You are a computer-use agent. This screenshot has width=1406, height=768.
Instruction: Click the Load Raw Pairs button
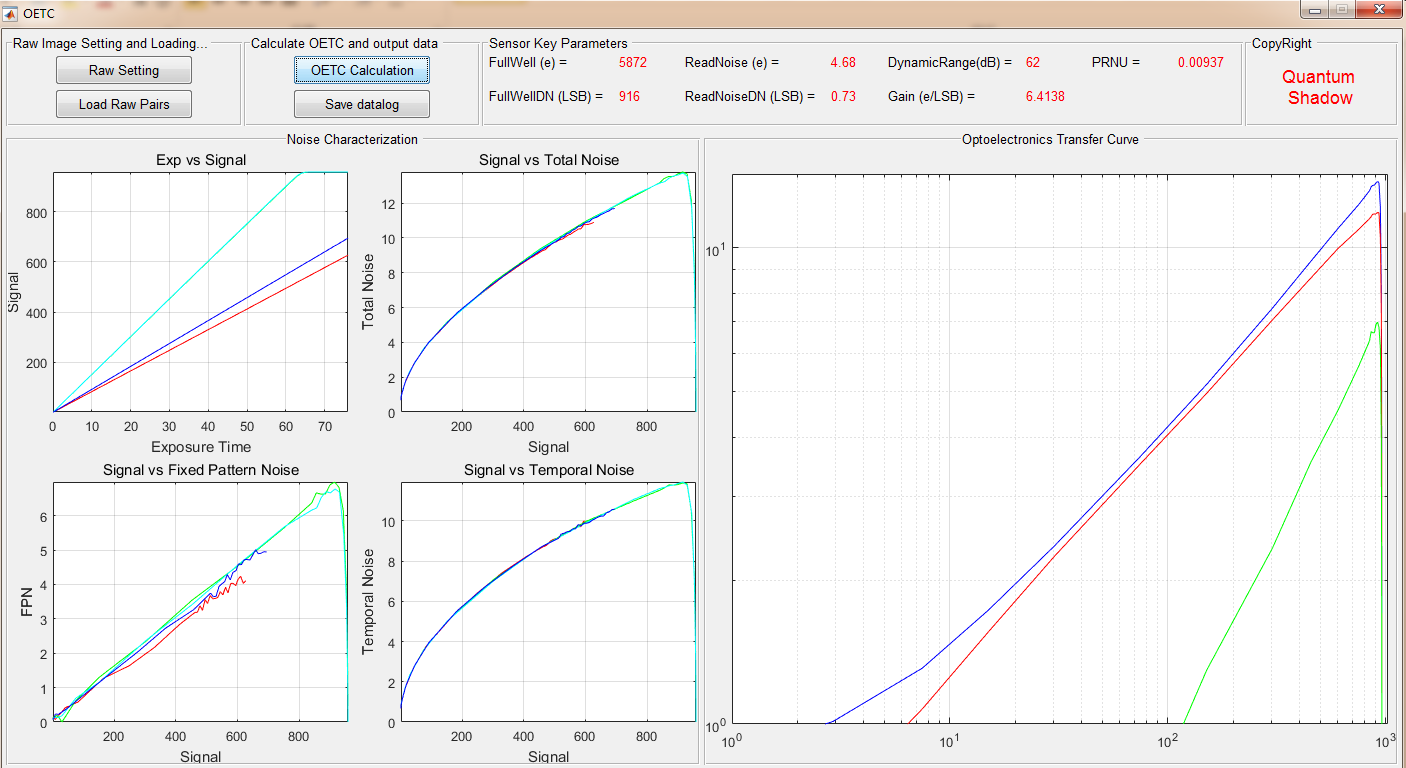coord(124,104)
